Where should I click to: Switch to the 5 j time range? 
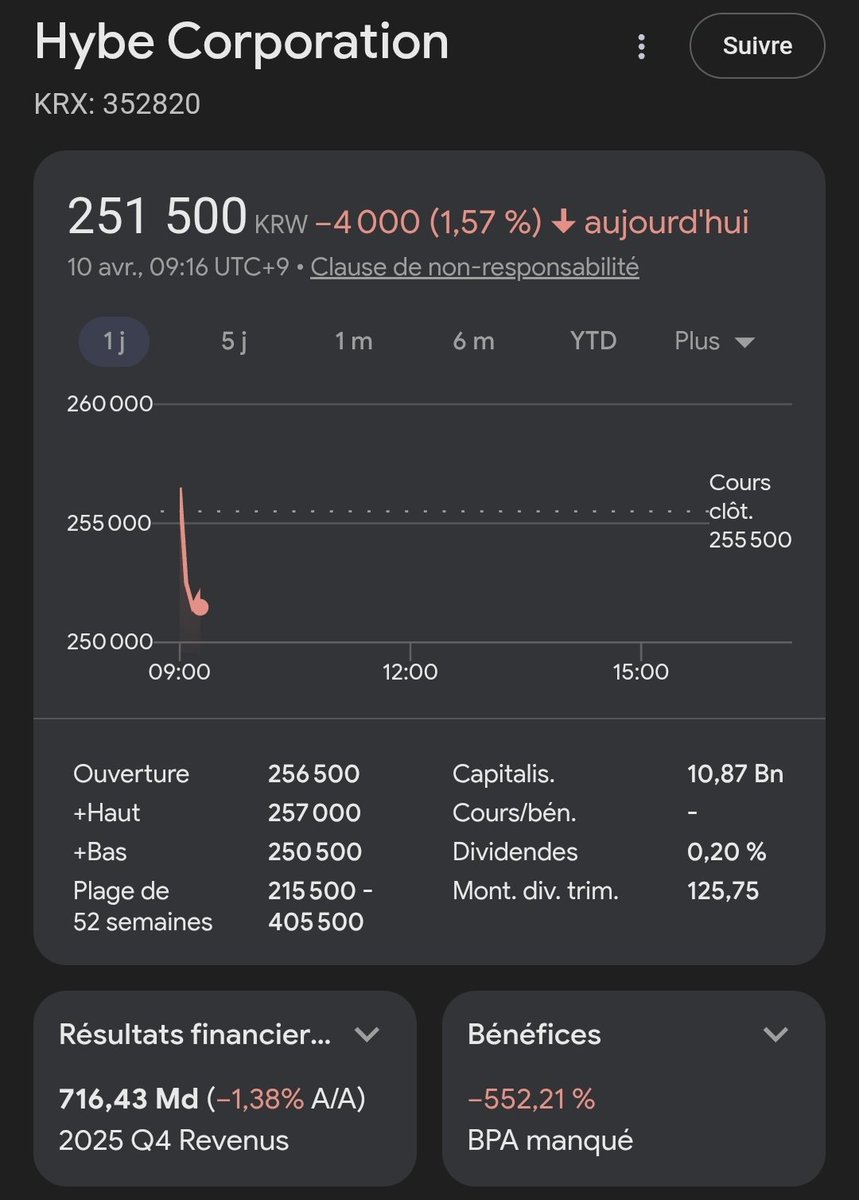coord(234,341)
